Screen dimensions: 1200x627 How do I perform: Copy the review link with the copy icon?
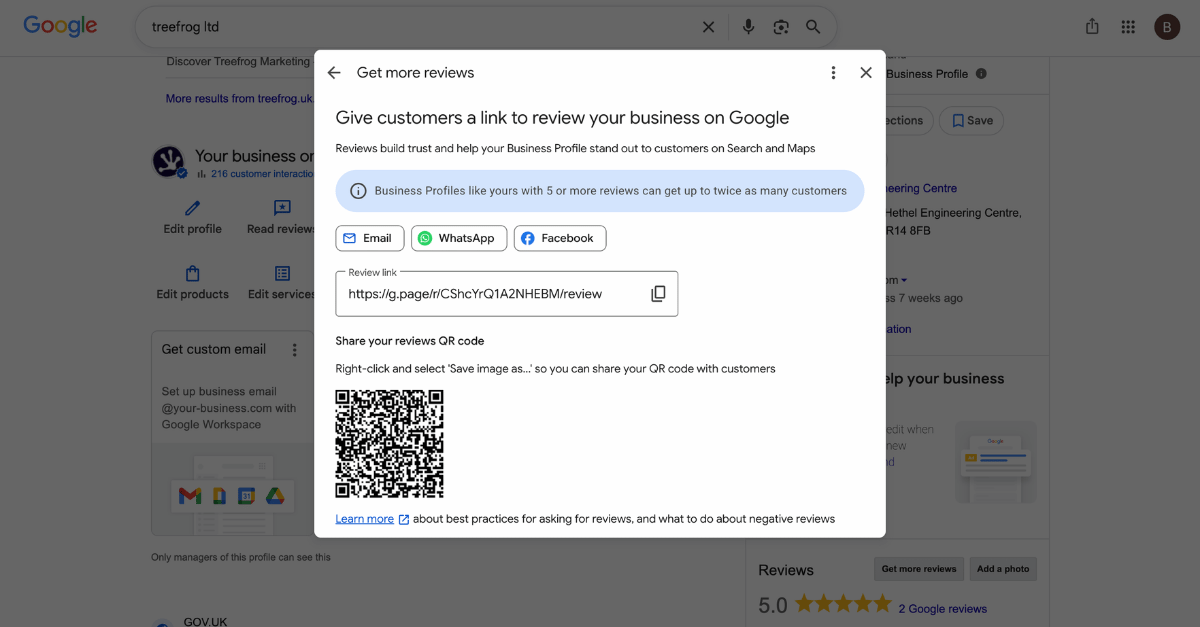click(x=658, y=294)
